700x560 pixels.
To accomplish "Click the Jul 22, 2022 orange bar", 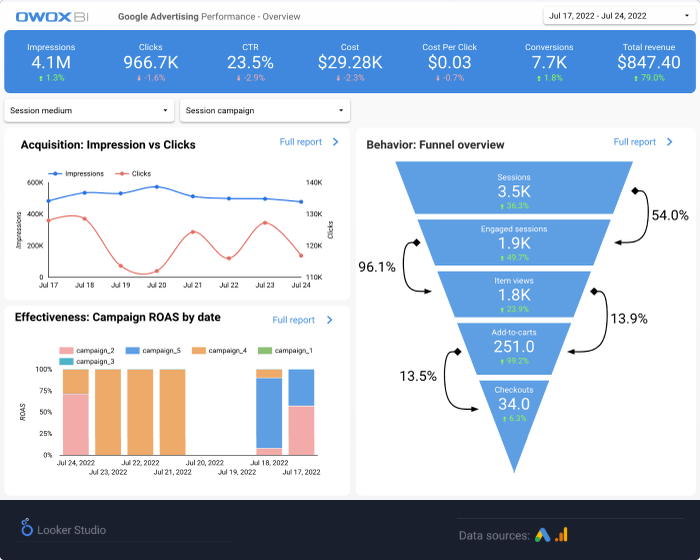I will 140,412.
